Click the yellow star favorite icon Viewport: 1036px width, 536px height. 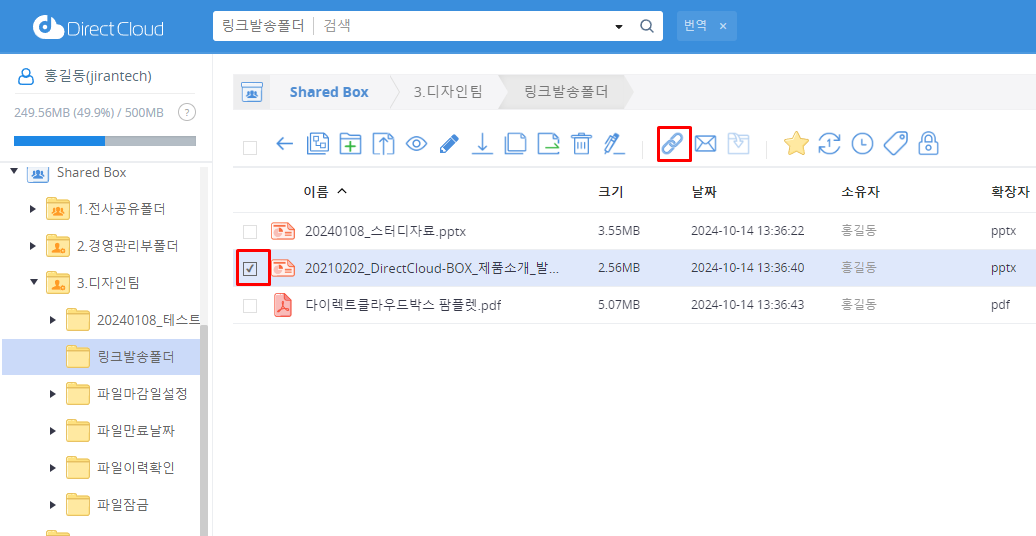pos(796,144)
